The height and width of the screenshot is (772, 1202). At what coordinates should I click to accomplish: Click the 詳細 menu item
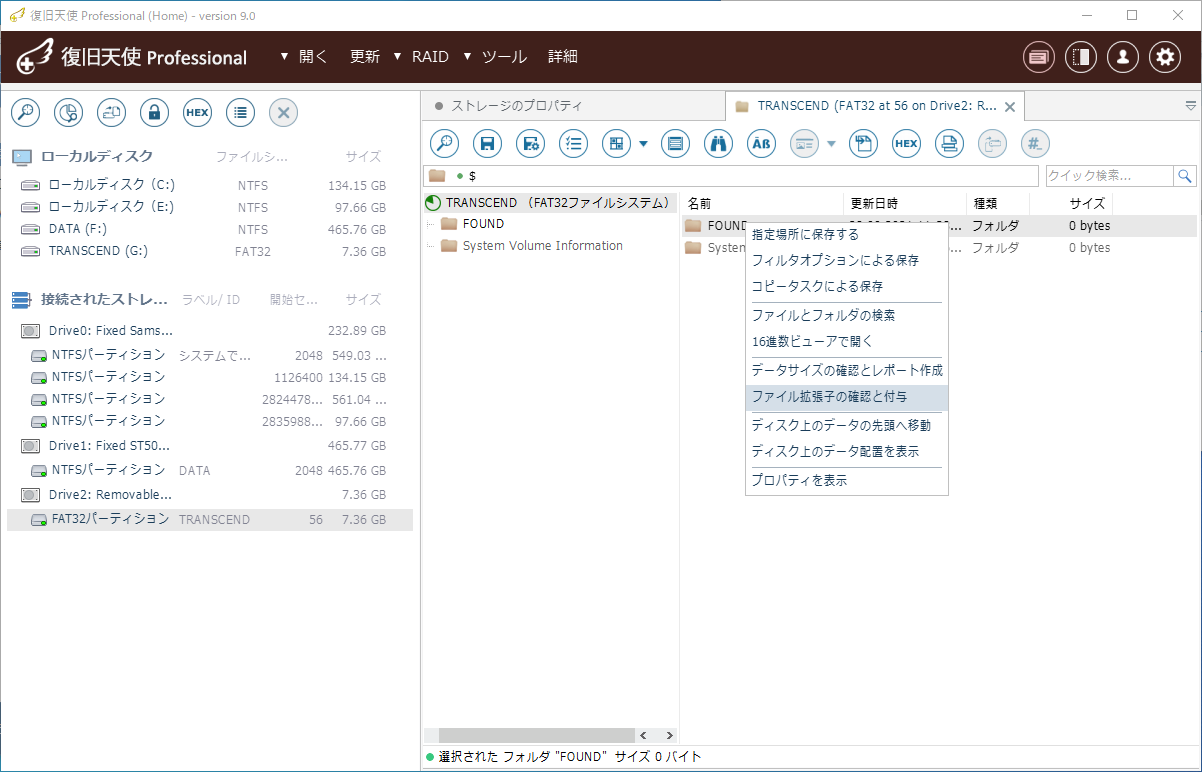tap(563, 57)
